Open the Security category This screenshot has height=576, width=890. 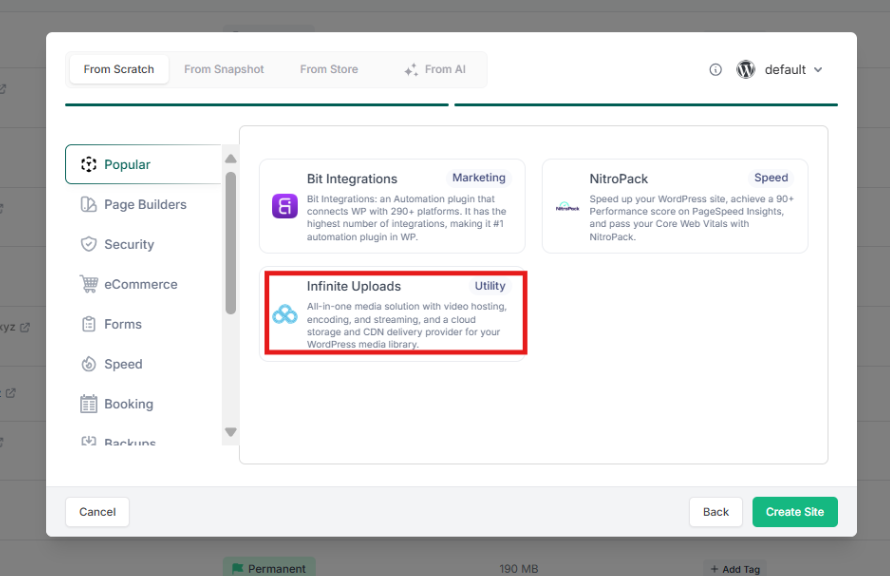[118, 244]
